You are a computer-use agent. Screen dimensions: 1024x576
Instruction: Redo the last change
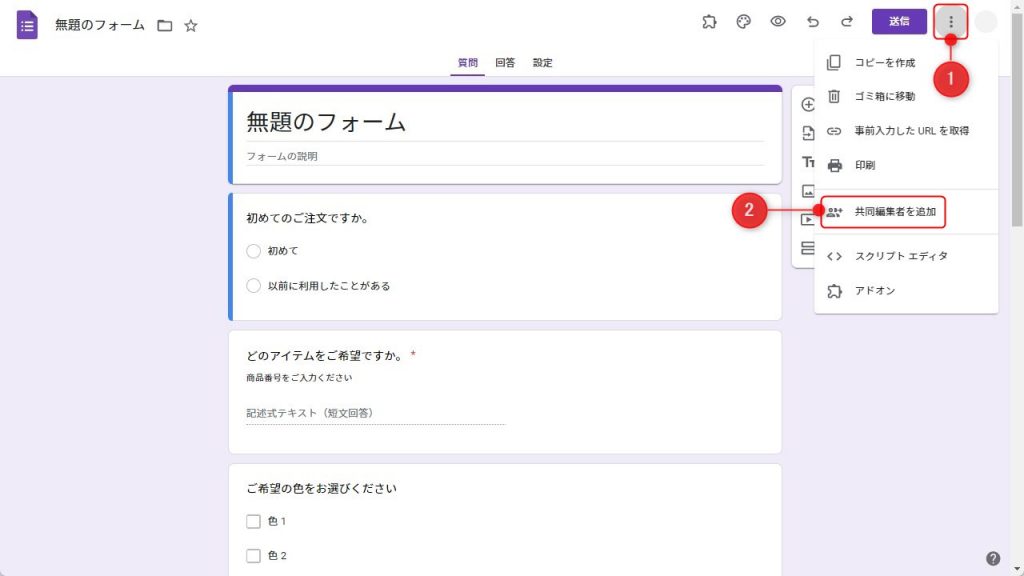click(x=847, y=22)
